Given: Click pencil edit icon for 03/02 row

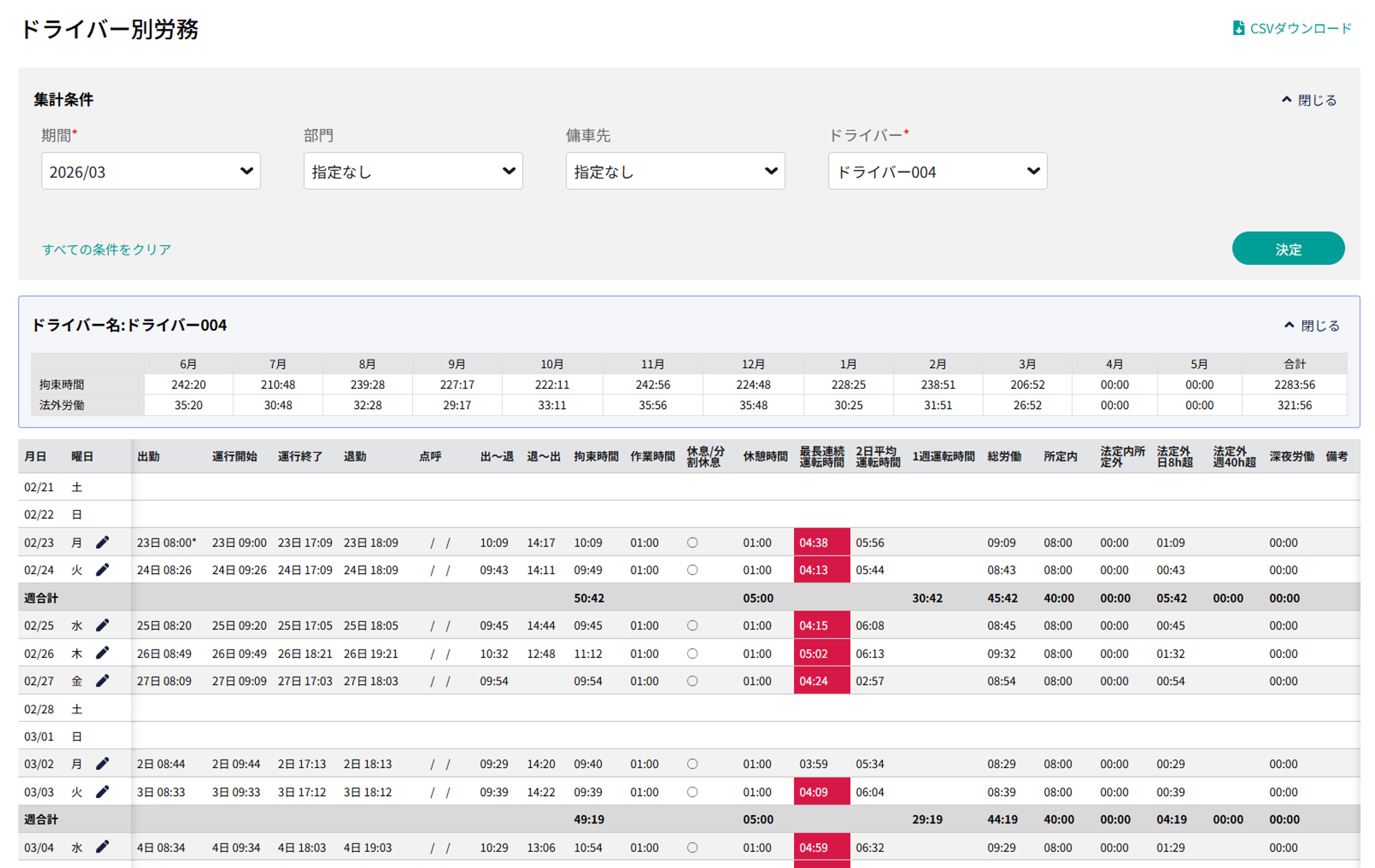Looking at the screenshot, I should [x=102, y=764].
